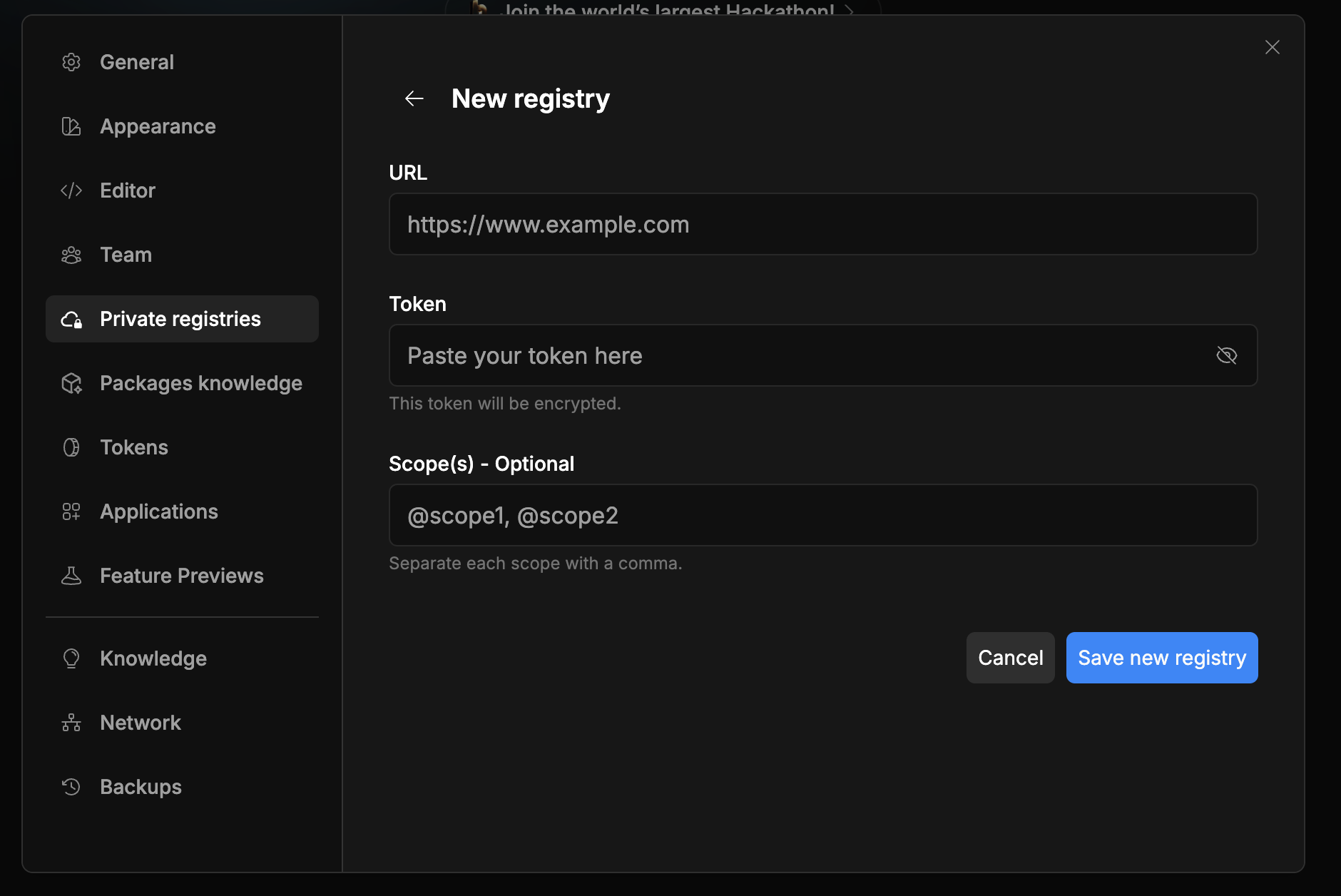Open the Backups history icon
1341x896 pixels.
(x=72, y=787)
